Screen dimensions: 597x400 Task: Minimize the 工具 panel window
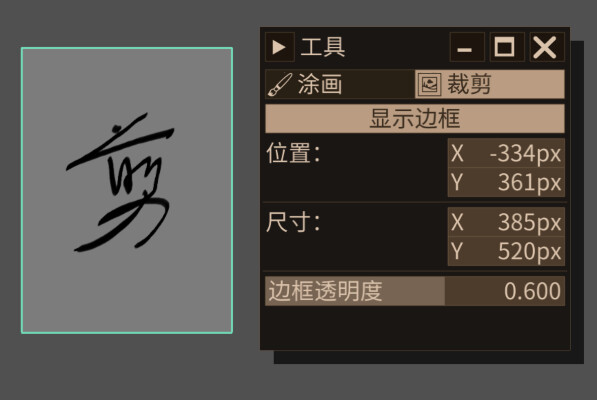[467, 47]
